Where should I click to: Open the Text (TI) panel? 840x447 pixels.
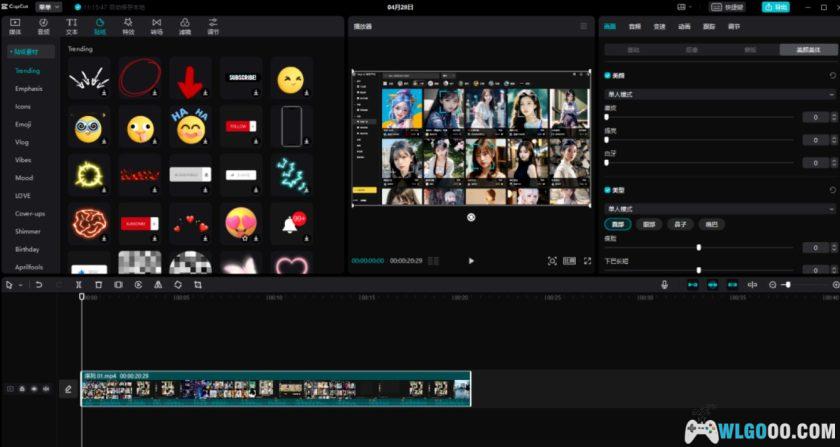[x=72, y=26]
